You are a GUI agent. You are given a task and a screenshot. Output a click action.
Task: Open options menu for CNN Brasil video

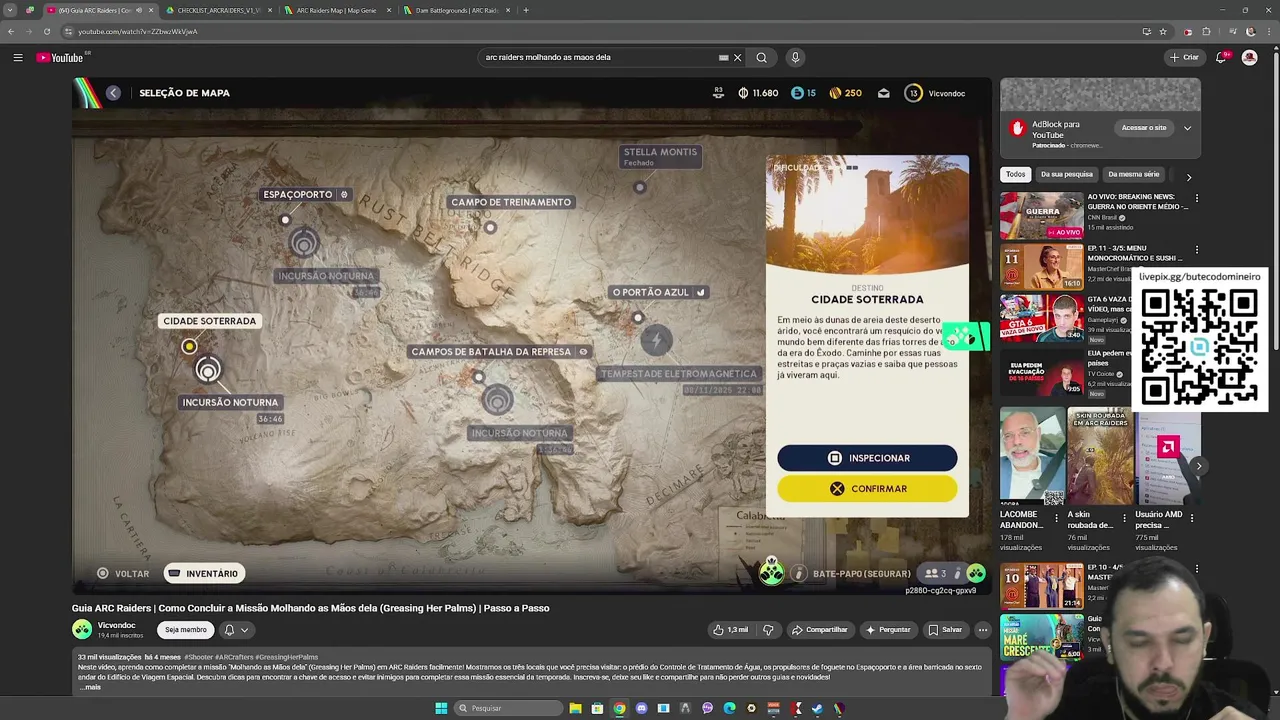pos(1196,198)
